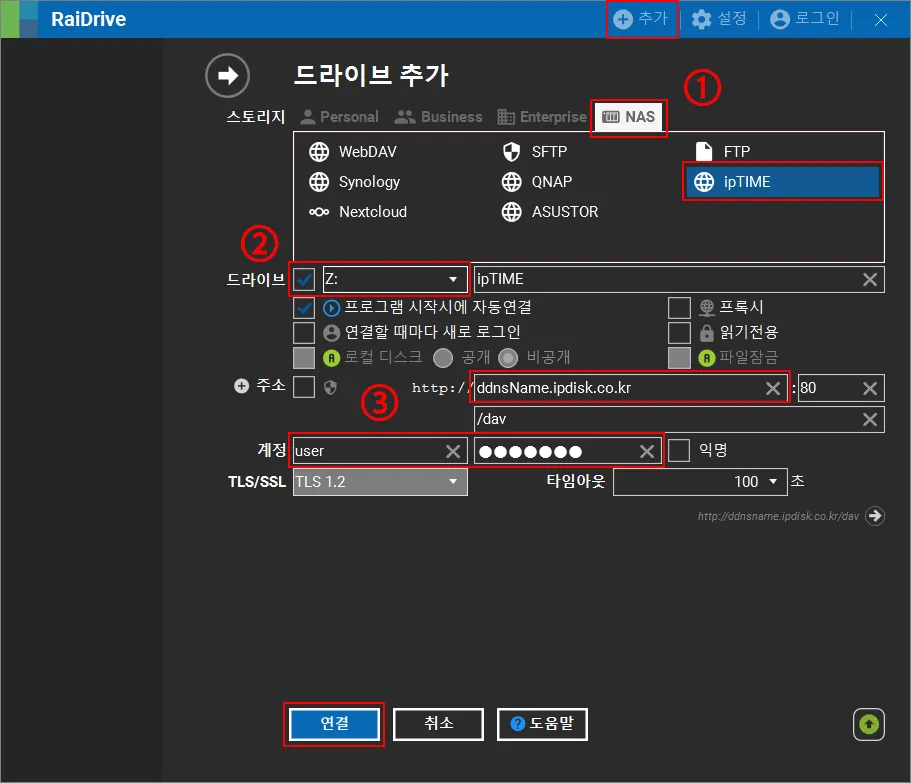Viewport: 911px width, 783px height.
Task: Switch to Personal storage tab
Action: tap(340, 117)
